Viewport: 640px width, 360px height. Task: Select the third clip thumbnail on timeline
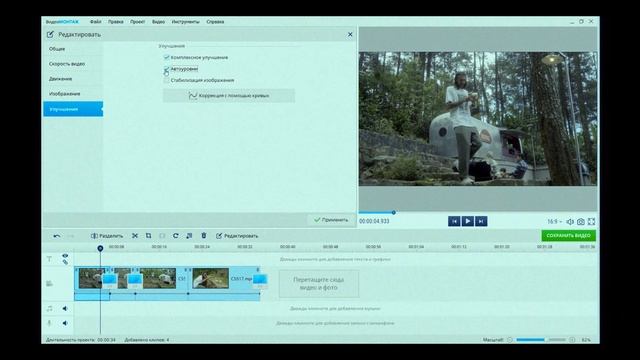tap(159, 278)
